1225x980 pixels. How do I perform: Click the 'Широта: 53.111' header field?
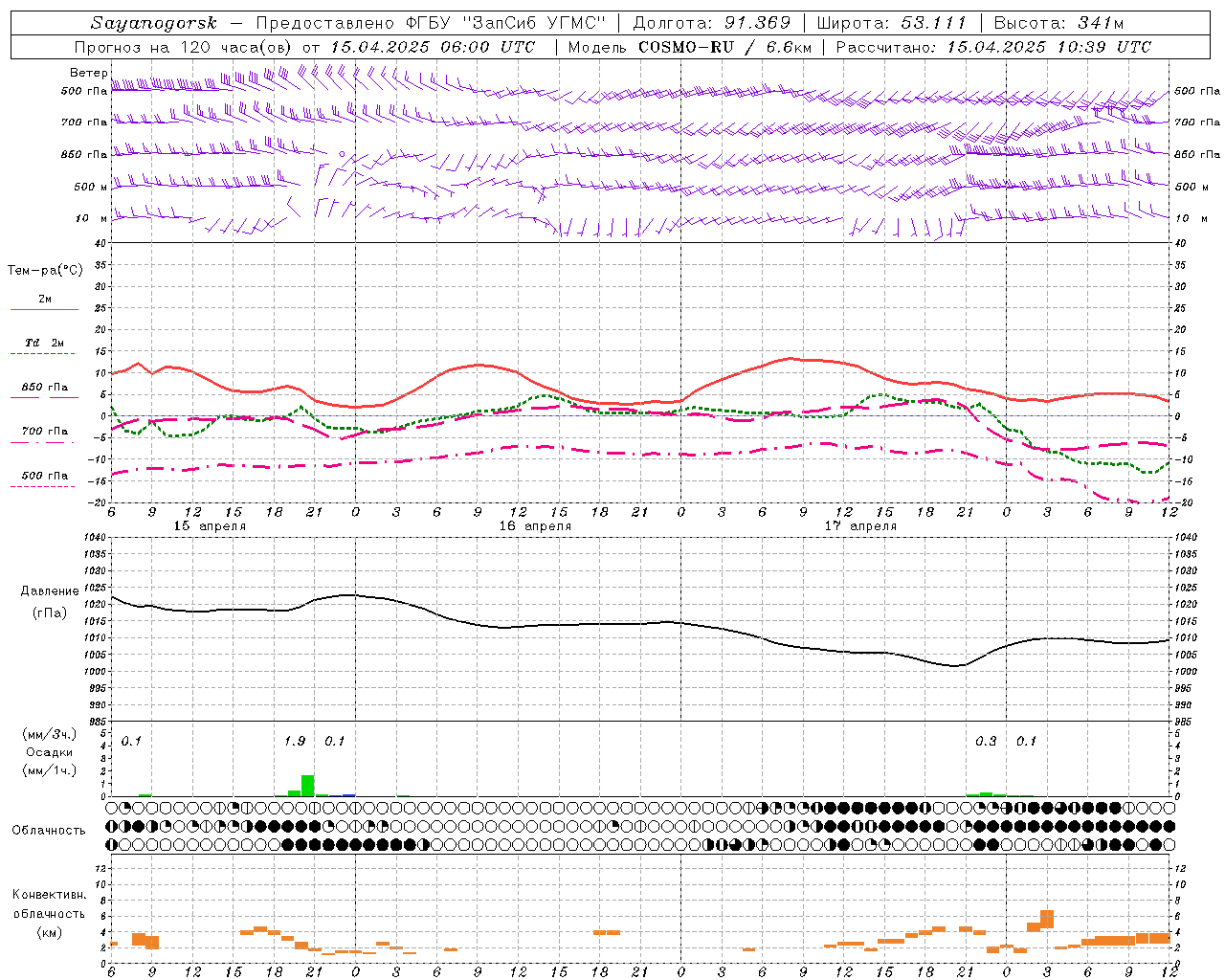pyautogui.click(x=891, y=23)
